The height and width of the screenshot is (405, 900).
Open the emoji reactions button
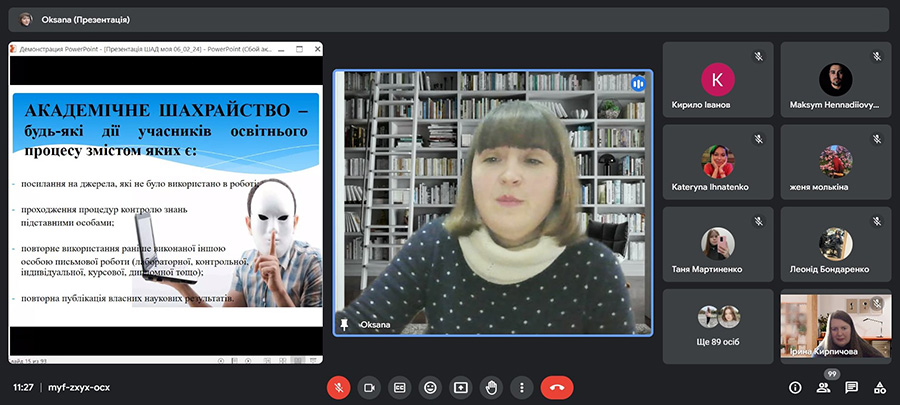[x=430, y=388]
